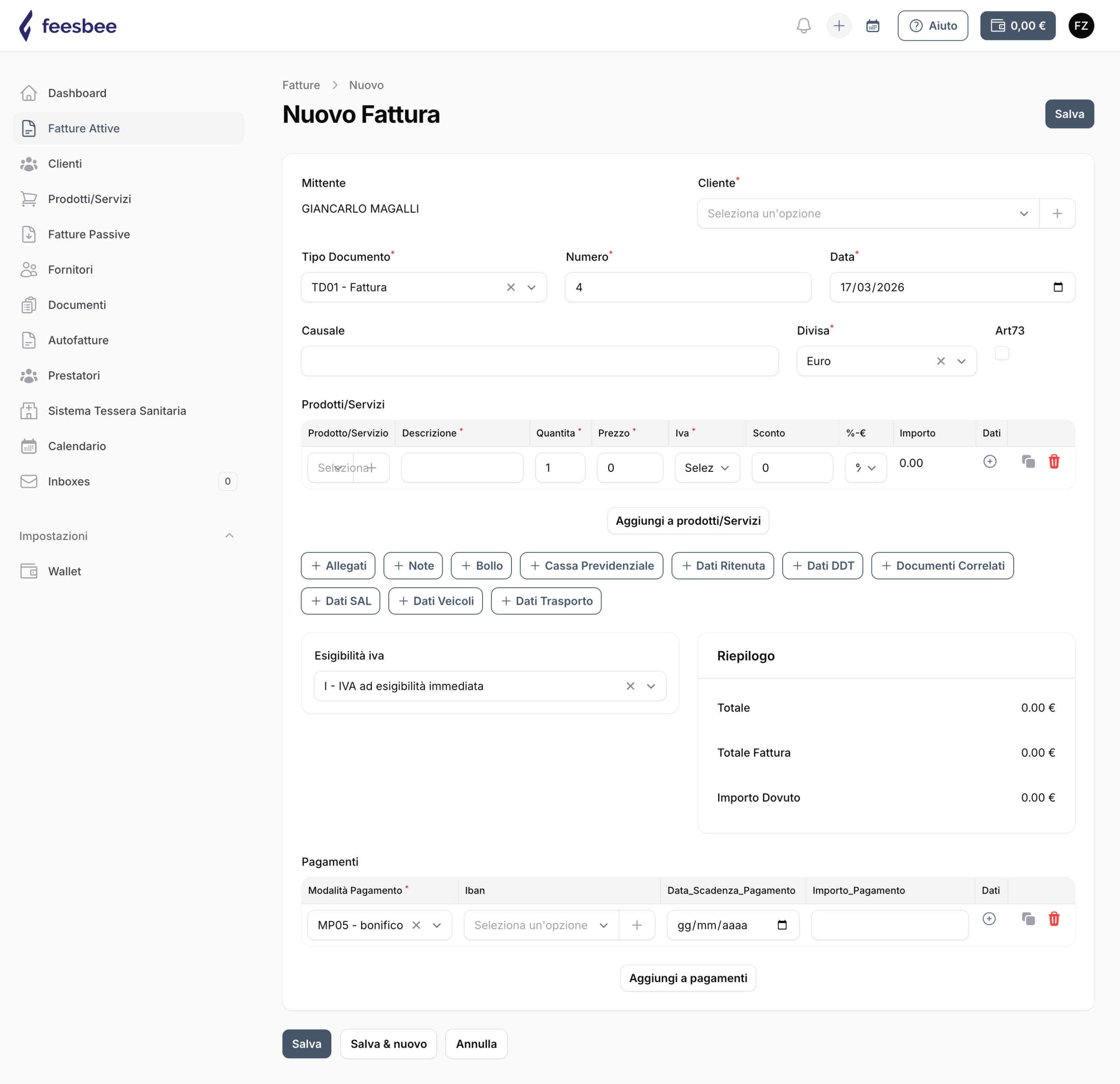Duplicate the product row with copy icon
This screenshot has height=1084, width=1120.
tap(1028, 461)
